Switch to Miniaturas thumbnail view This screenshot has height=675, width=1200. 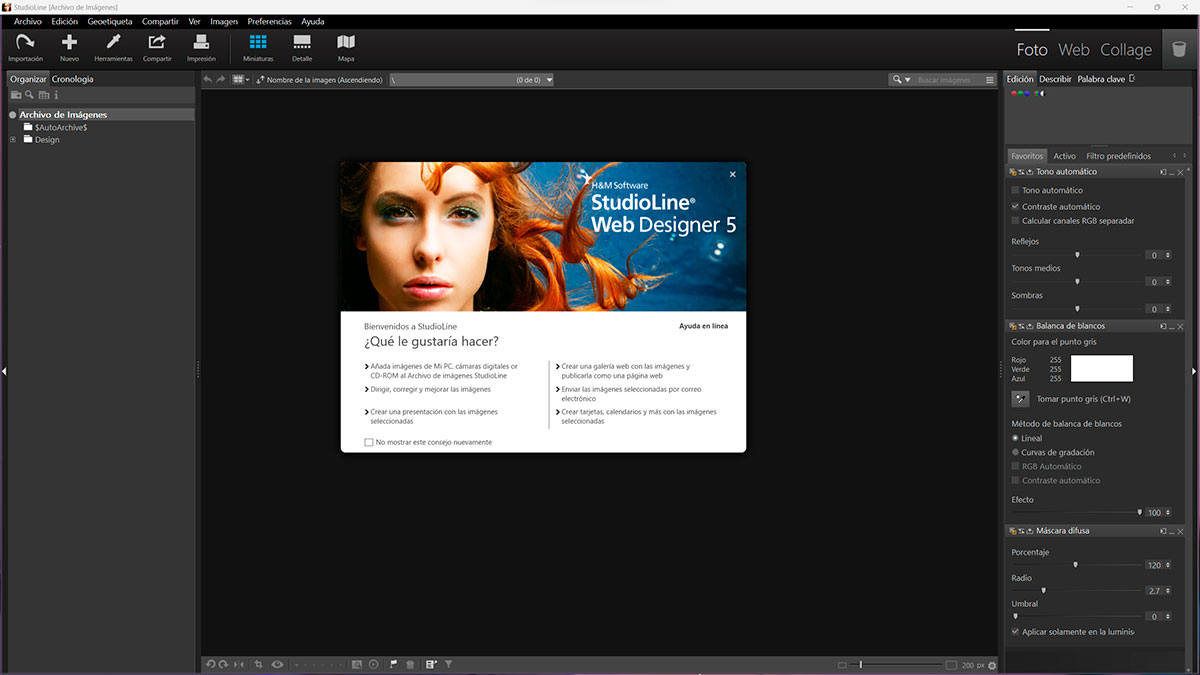point(258,47)
